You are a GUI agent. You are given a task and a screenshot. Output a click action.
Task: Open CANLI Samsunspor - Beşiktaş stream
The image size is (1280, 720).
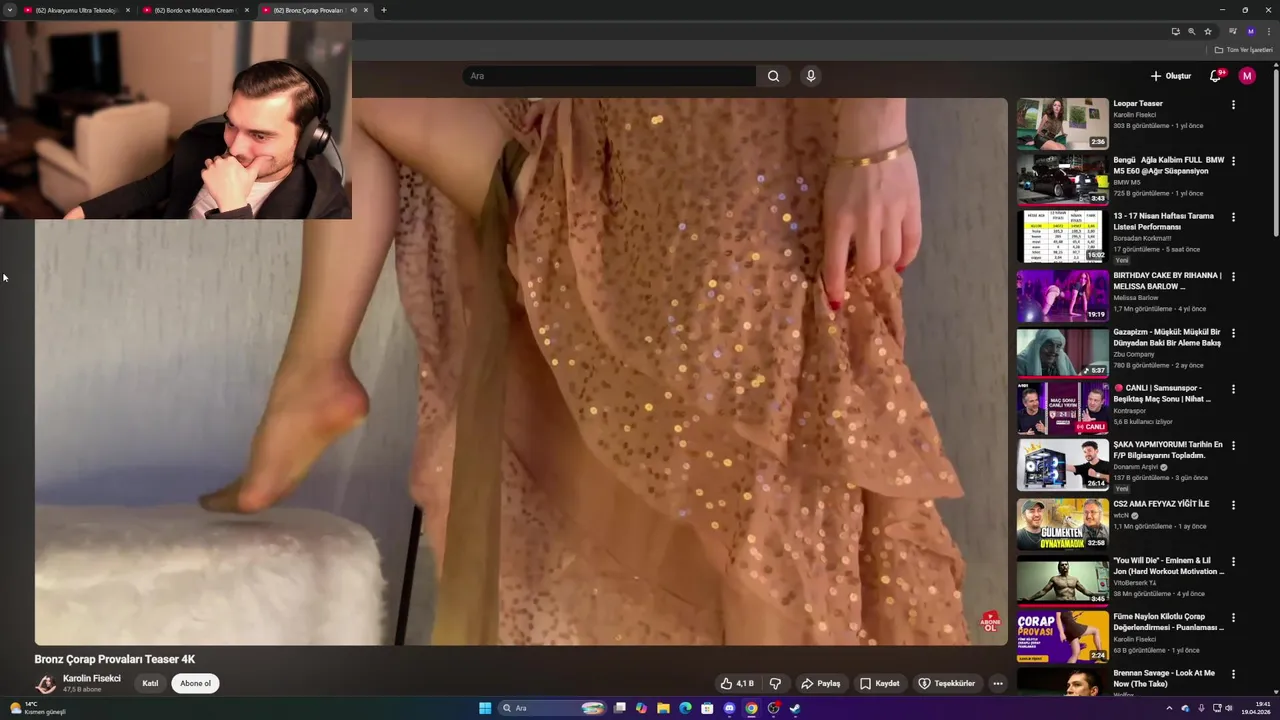point(1162,393)
